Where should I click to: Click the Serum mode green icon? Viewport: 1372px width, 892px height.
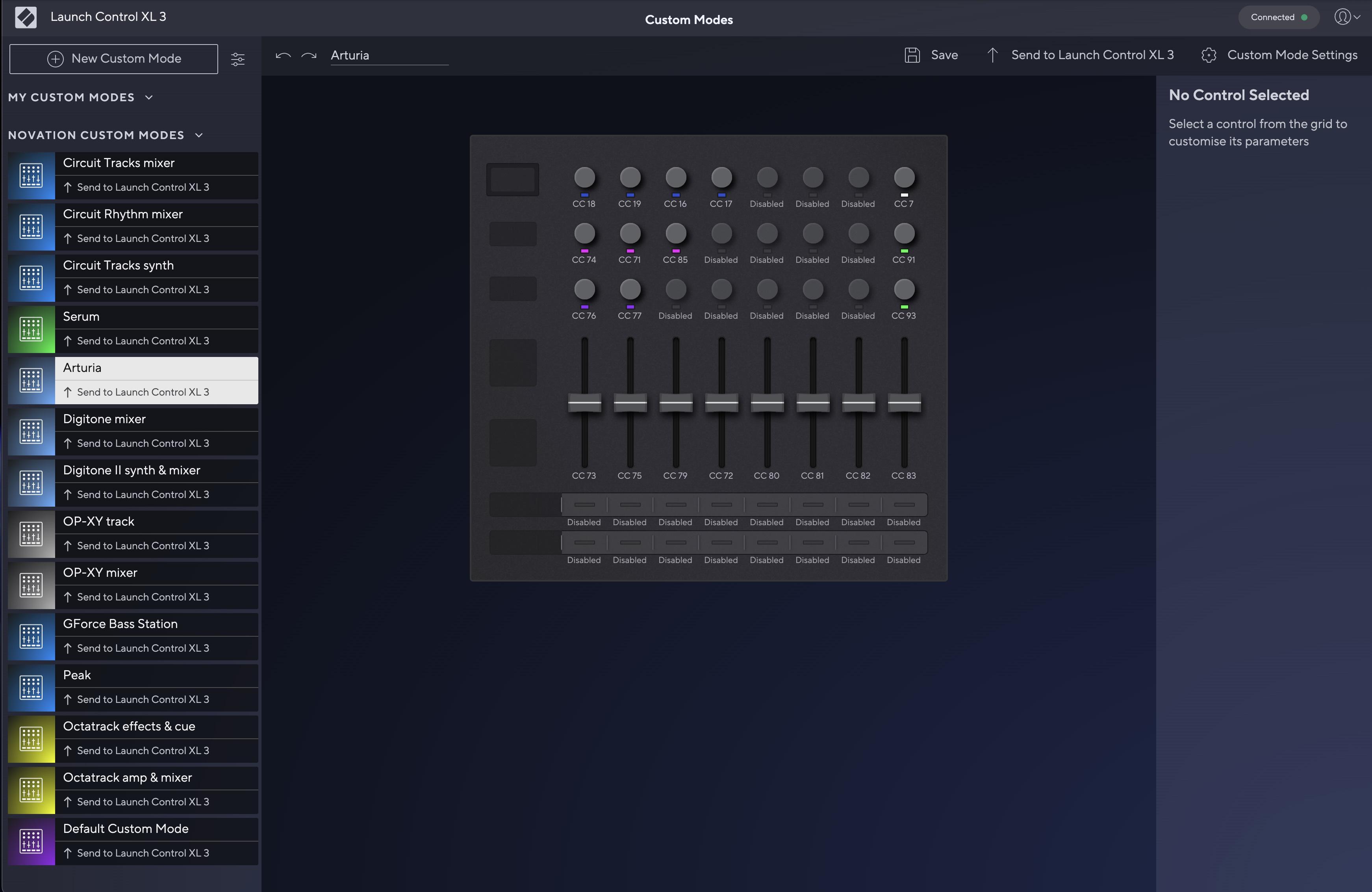[x=31, y=329]
